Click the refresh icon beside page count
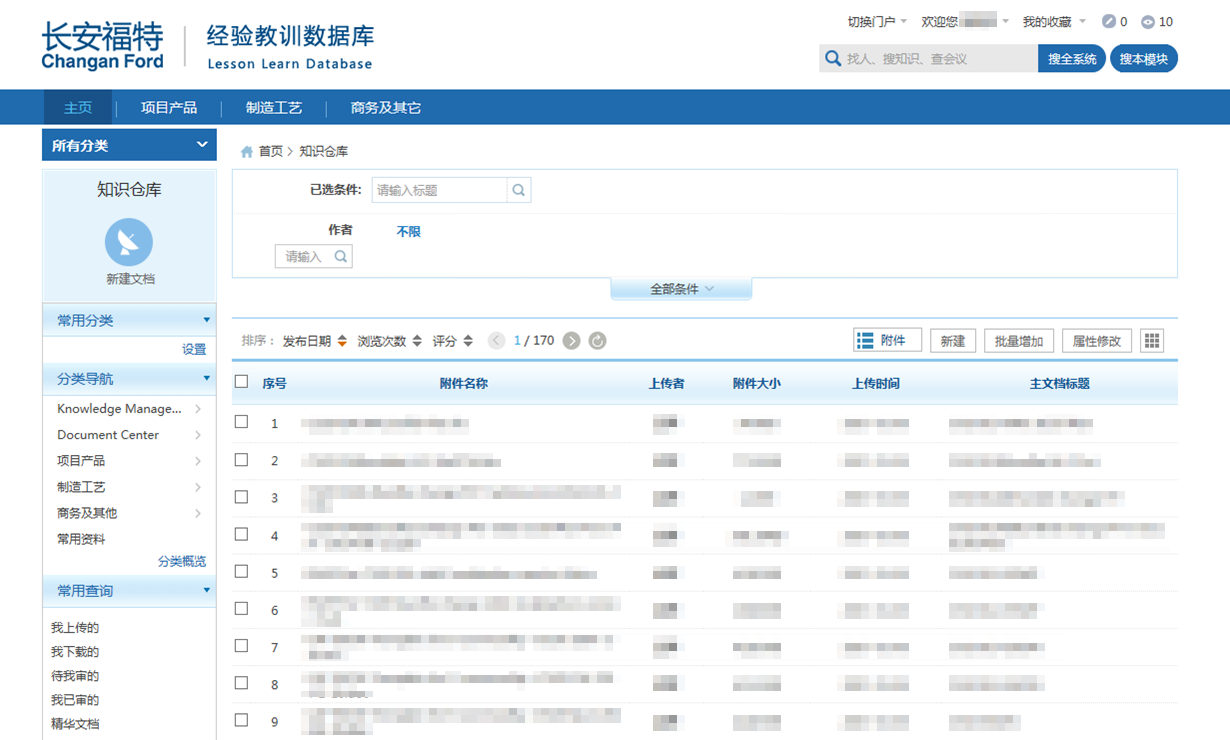The image size is (1230, 740). pos(597,341)
